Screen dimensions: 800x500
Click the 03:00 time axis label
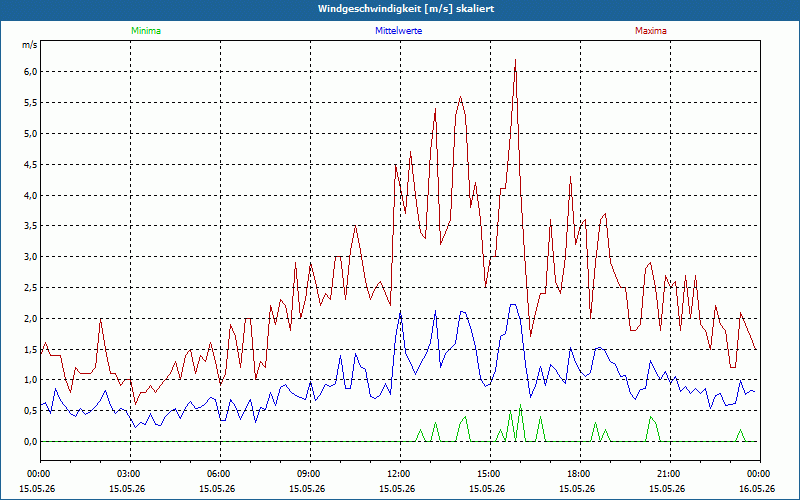click(131, 474)
